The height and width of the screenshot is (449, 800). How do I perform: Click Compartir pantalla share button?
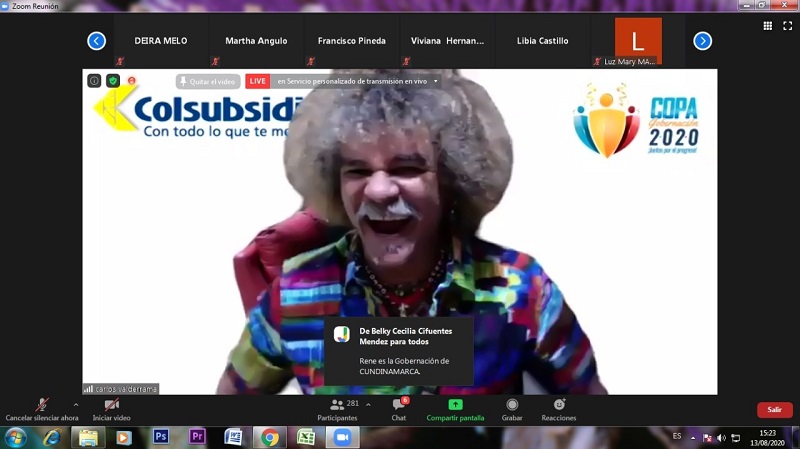click(x=455, y=410)
